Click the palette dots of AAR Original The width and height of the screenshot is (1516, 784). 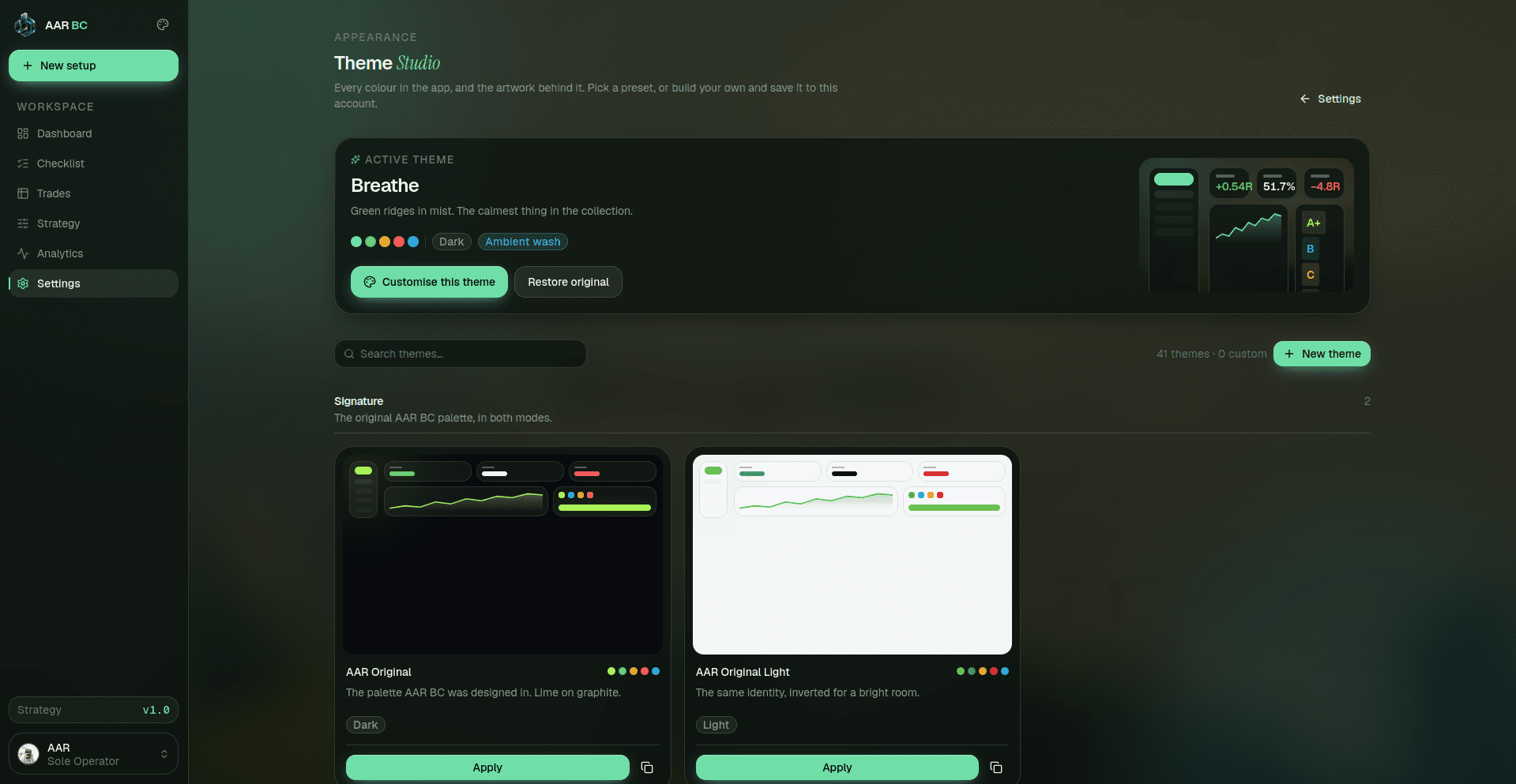click(x=634, y=671)
